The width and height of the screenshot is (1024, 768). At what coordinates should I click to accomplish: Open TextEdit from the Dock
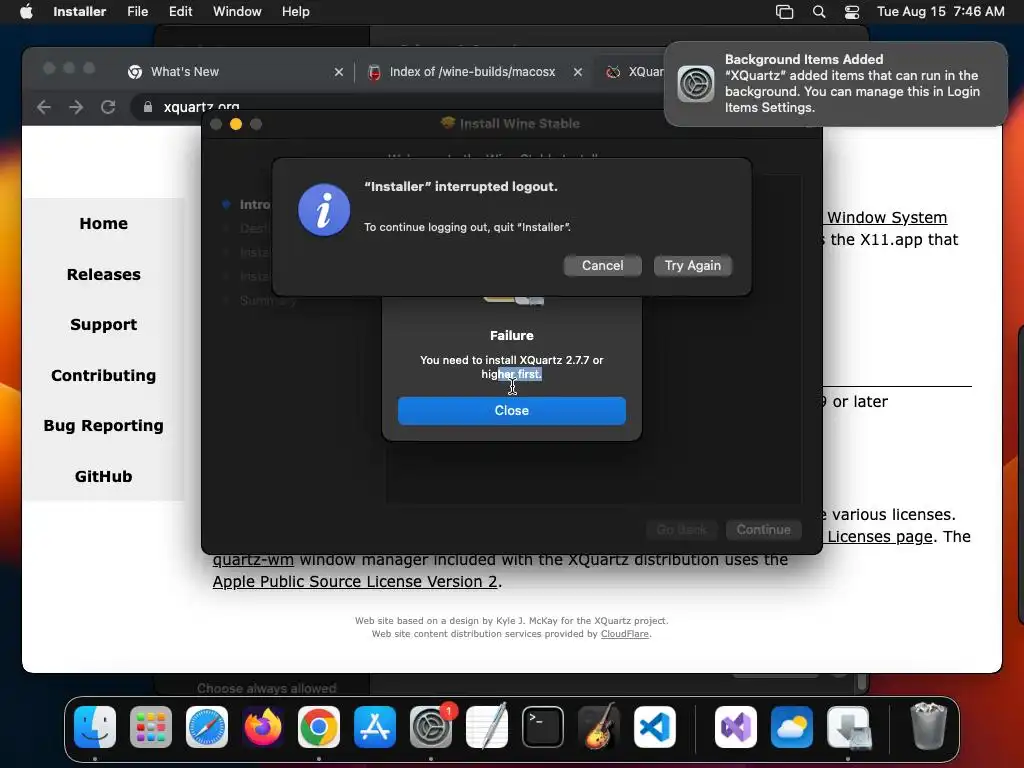pos(487,727)
